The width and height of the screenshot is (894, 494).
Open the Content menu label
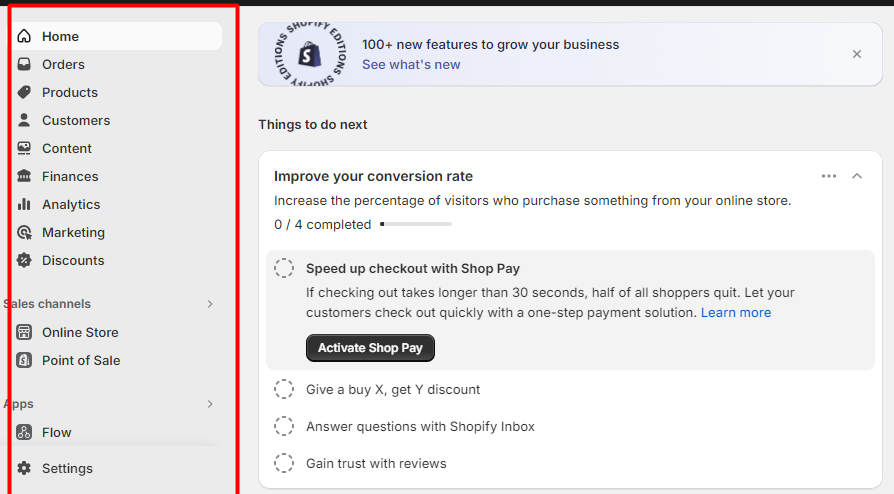tap(67, 148)
